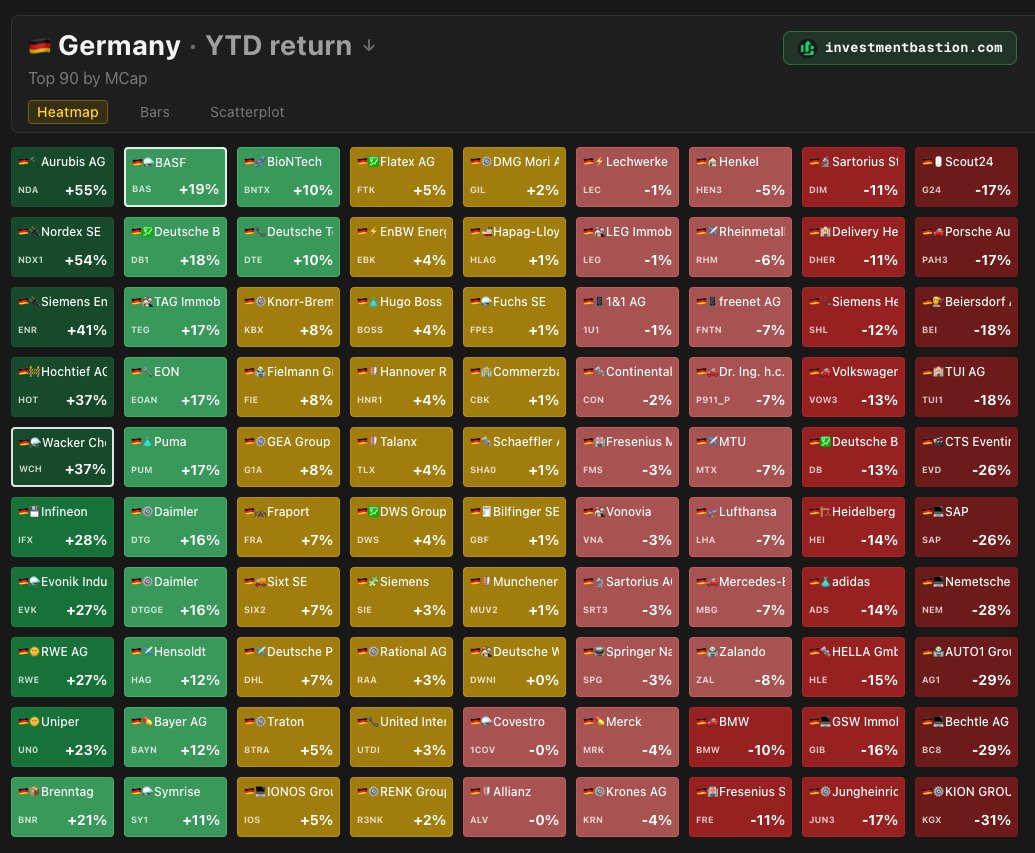
Task: Click the Scout24 phone icon
Action: [x=938, y=162]
